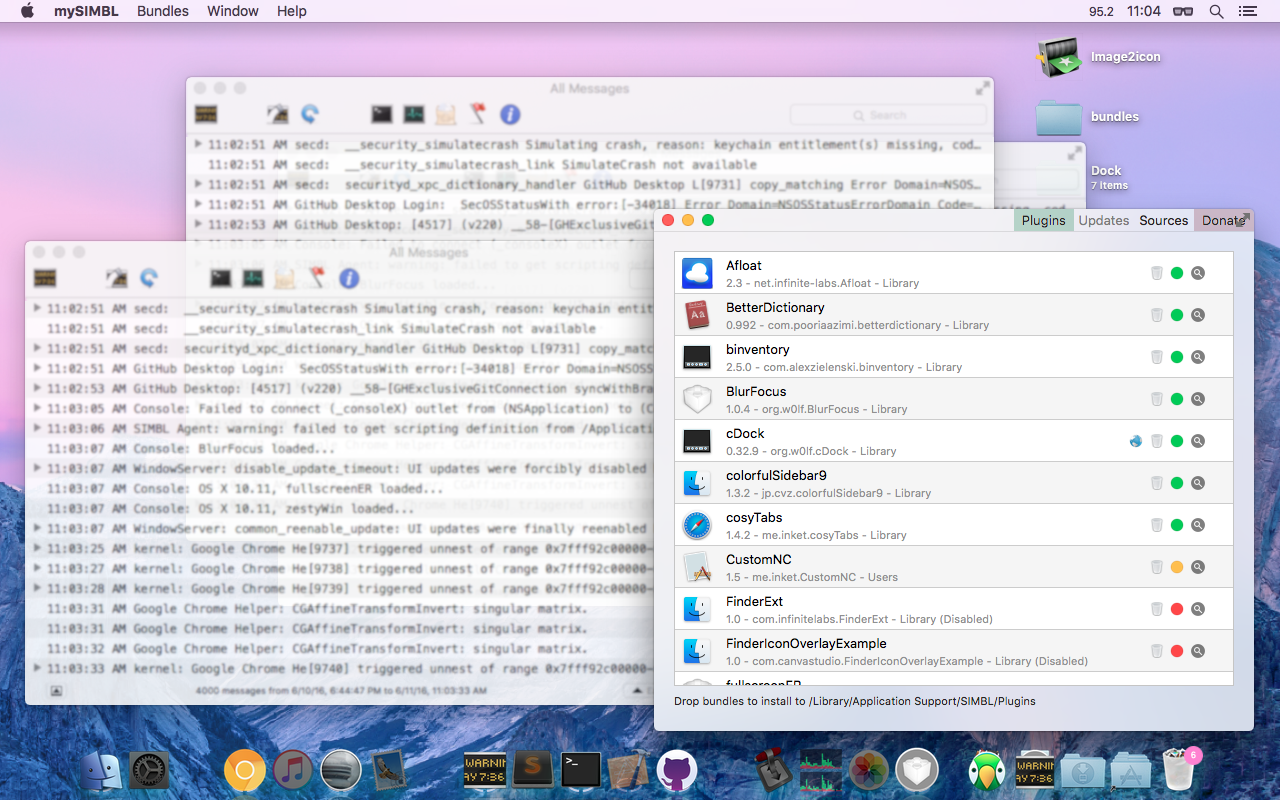Expand the 11:03:33 kernel message in front Console

point(38,668)
